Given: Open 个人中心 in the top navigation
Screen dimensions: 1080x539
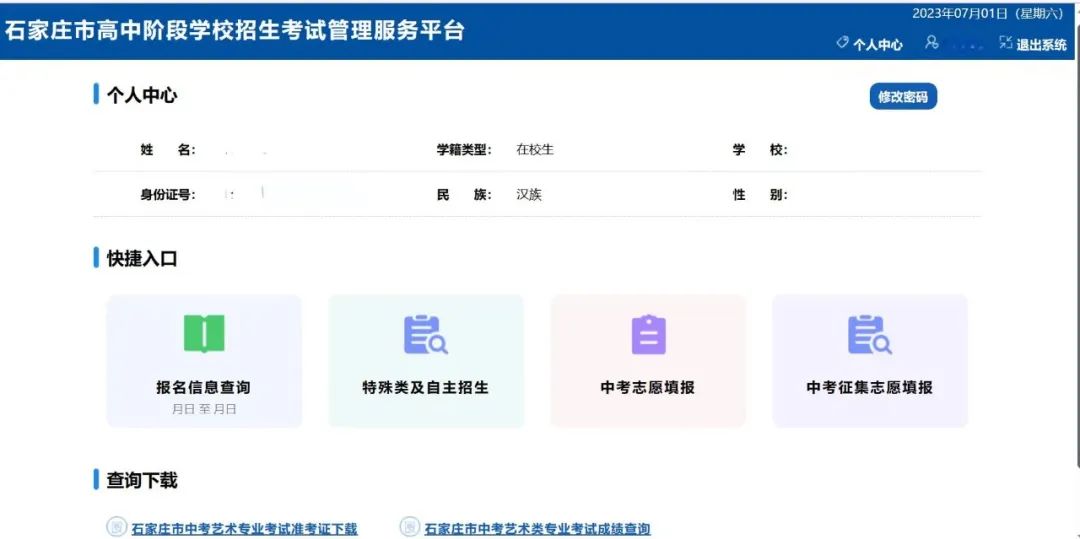Looking at the screenshot, I should [x=878, y=45].
